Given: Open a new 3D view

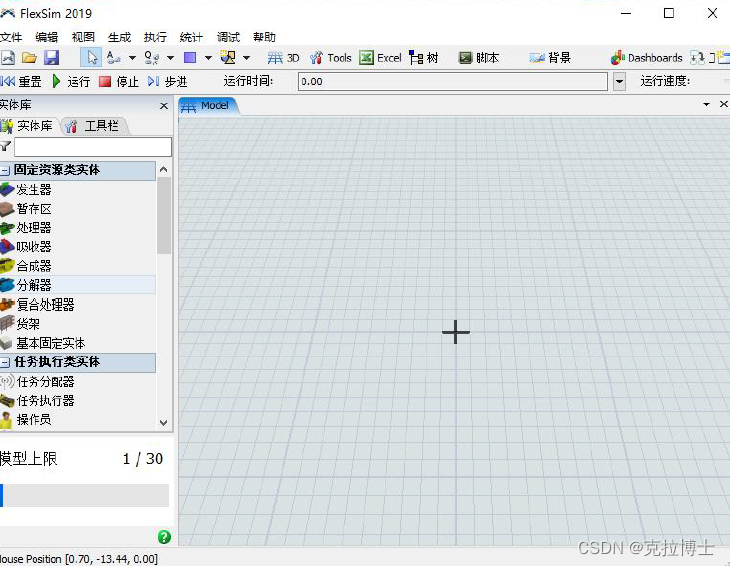Looking at the screenshot, I should click(284, 58).
